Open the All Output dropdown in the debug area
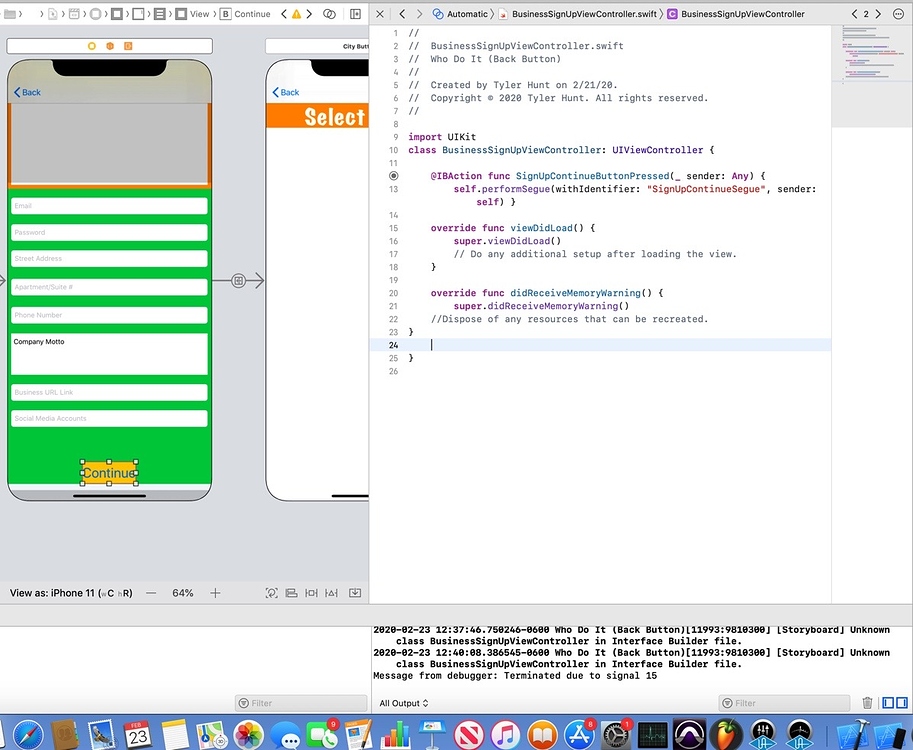 (x=403, y=703)
